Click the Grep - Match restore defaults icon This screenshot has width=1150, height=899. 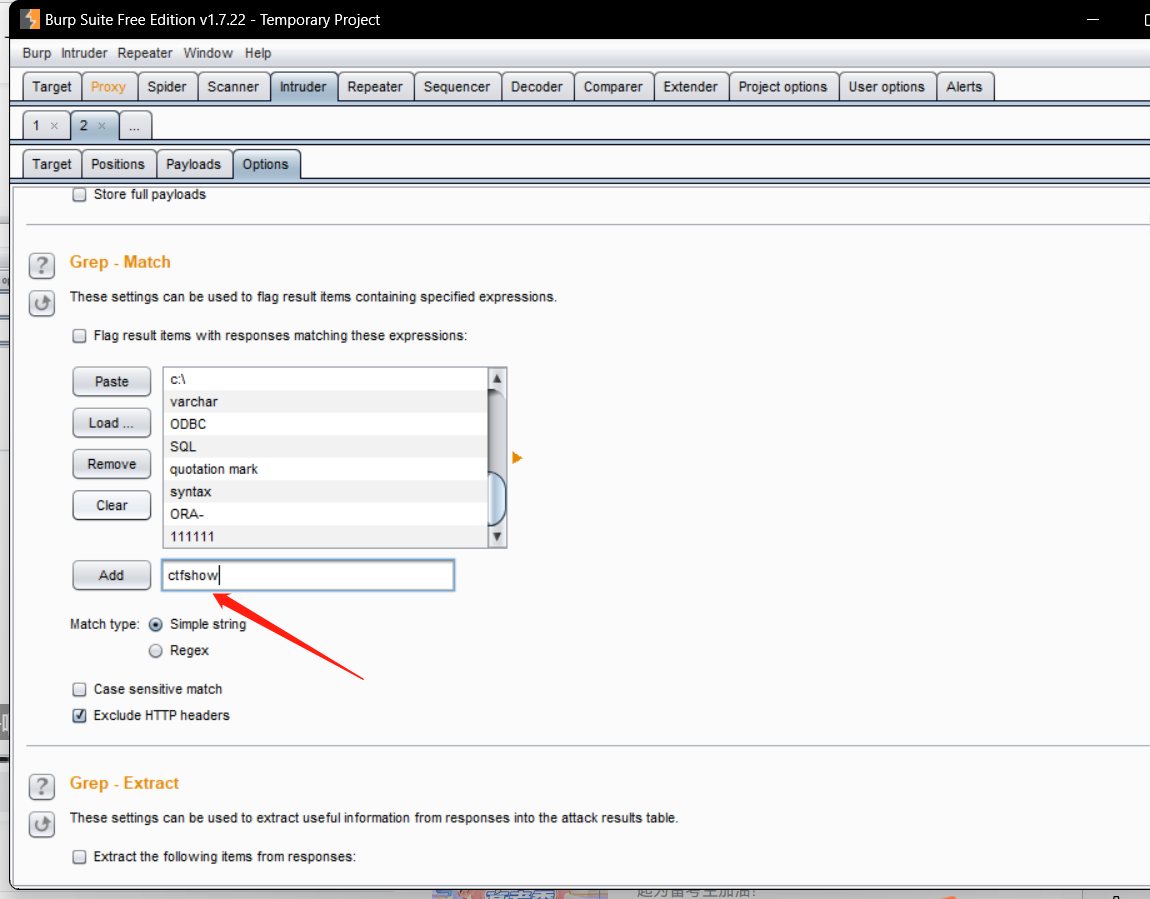(41, 303)
